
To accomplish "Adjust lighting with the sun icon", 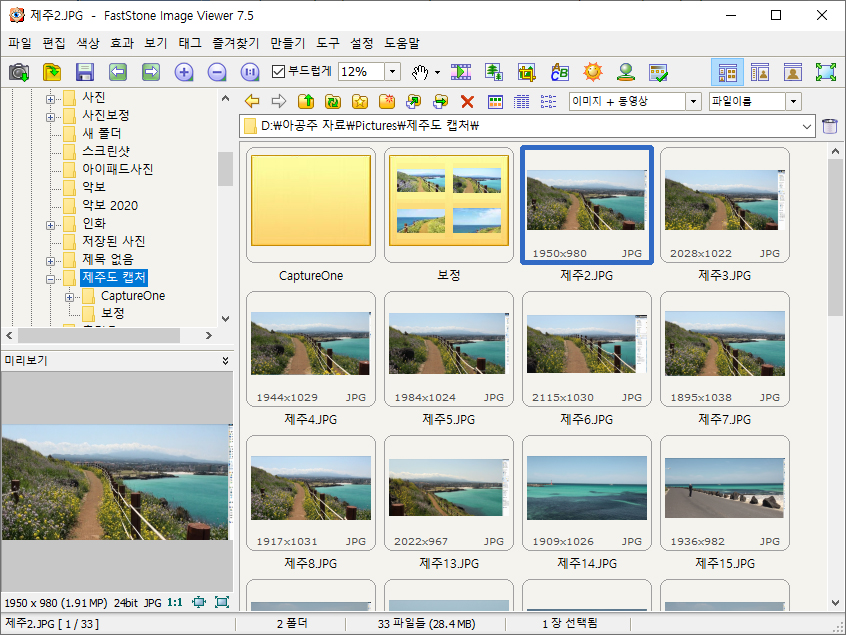I will pyautogui.click(x=592, y=72).
